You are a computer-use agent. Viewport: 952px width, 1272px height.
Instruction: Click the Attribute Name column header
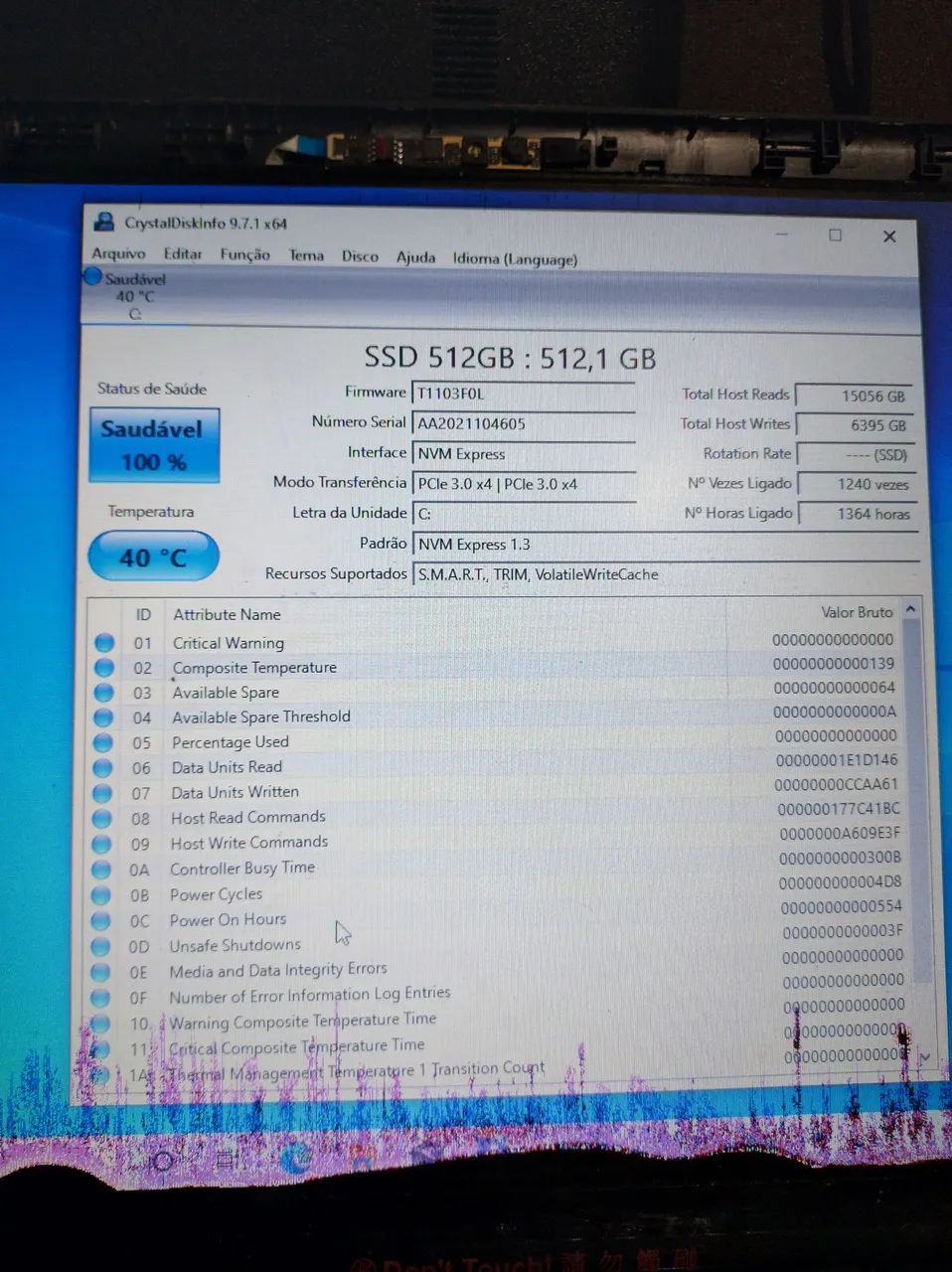click(x=227, y=615)
